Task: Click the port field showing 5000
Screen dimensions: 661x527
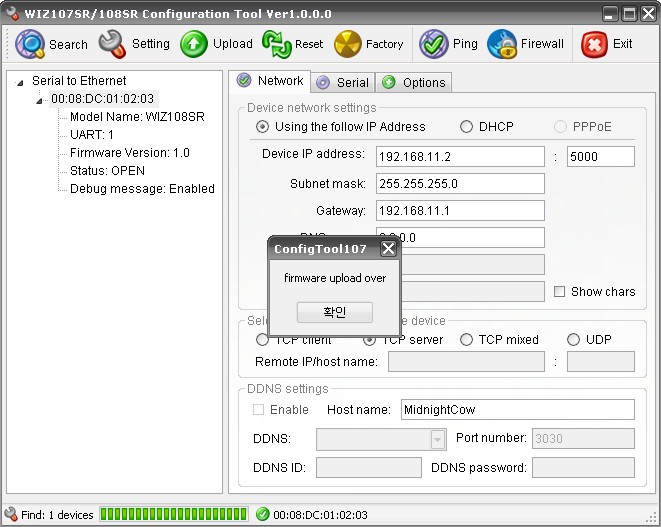Action: (600, 156)
